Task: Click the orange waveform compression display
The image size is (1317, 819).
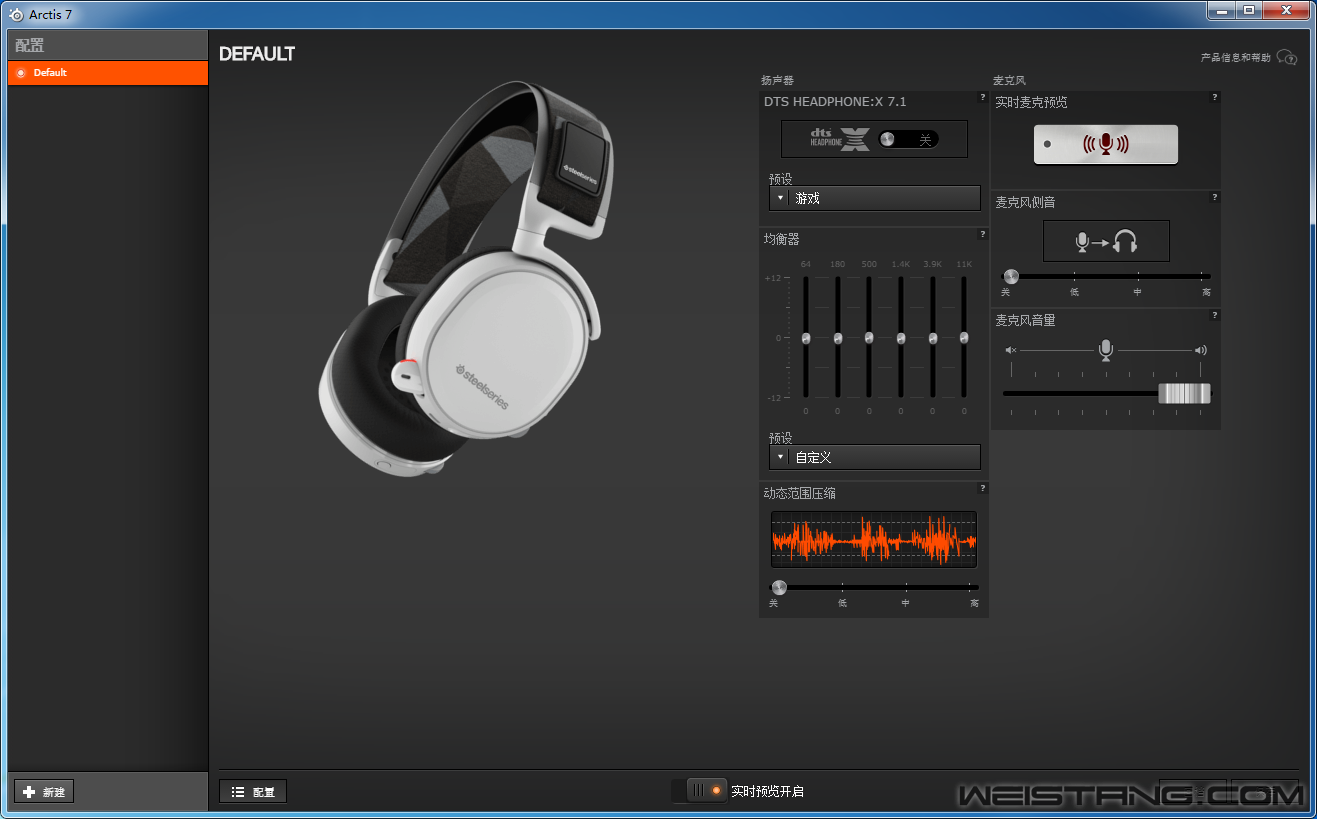Action: tap(874, 540)
